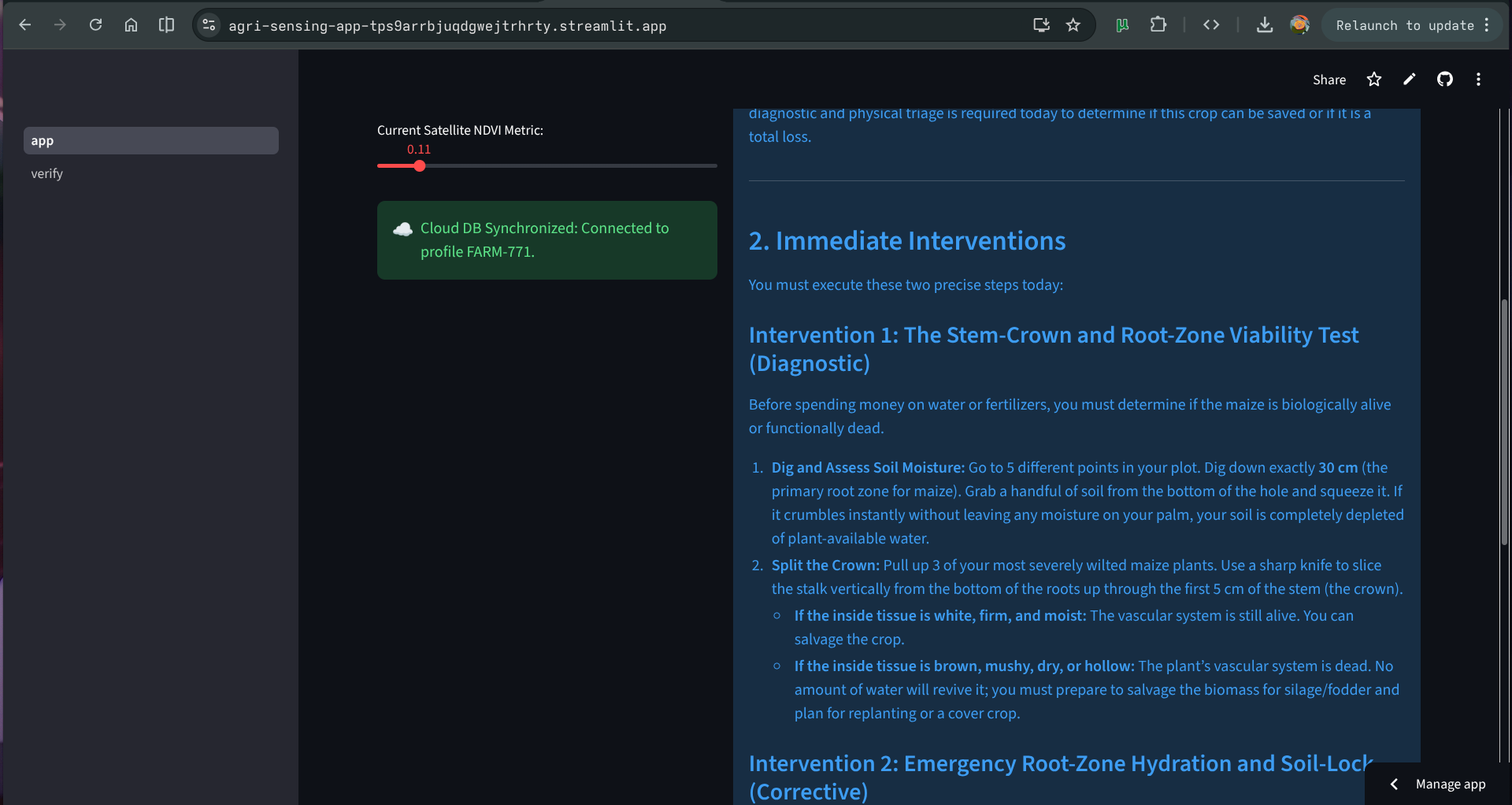1512x805 pixels.
Task: Open the developer code brackets icon
Action: tap(1211, 25)
